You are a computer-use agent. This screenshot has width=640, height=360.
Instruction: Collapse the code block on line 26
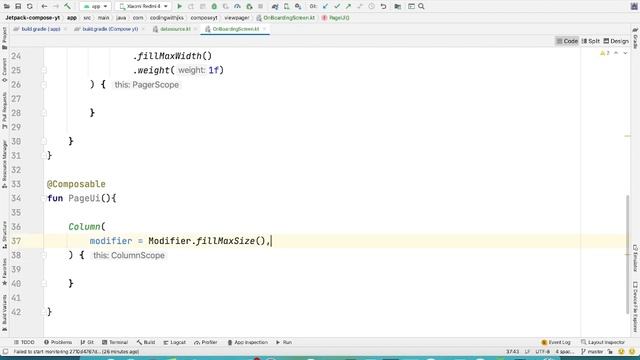(44, 84)
